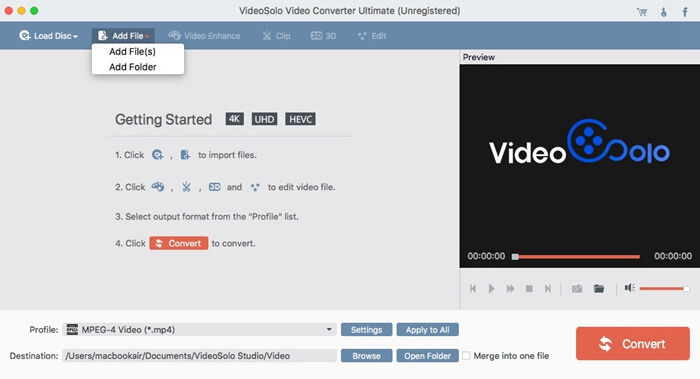
Task: Stop playback with the stop button
Action: (529, 289)
